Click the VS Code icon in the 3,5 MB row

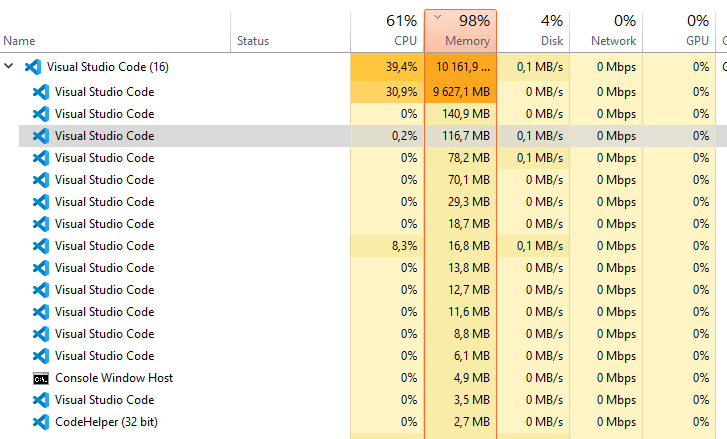point(41,400)
